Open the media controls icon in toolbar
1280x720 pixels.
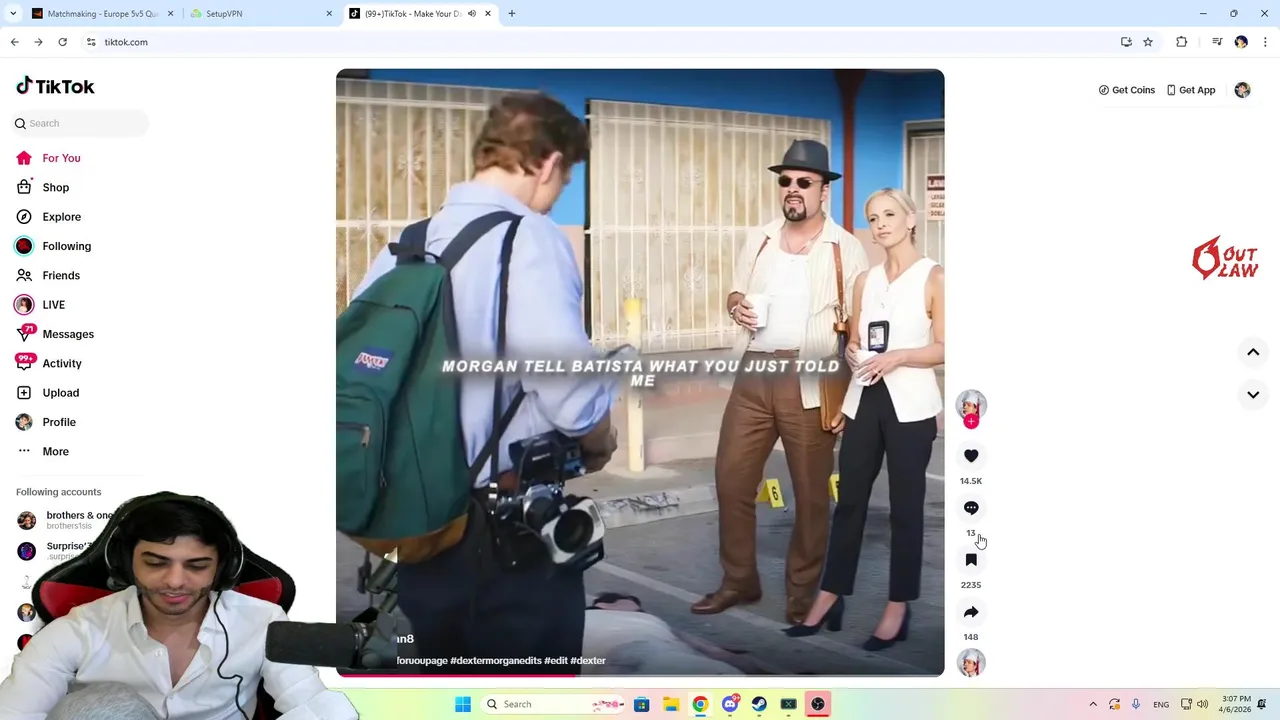click(x=1217, y=42)
